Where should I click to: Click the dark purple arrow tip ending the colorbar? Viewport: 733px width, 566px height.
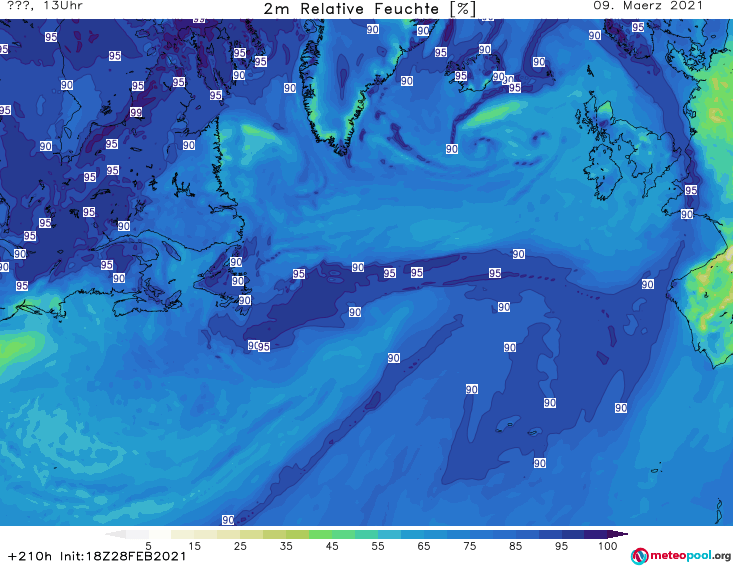[x=618, y=534]
